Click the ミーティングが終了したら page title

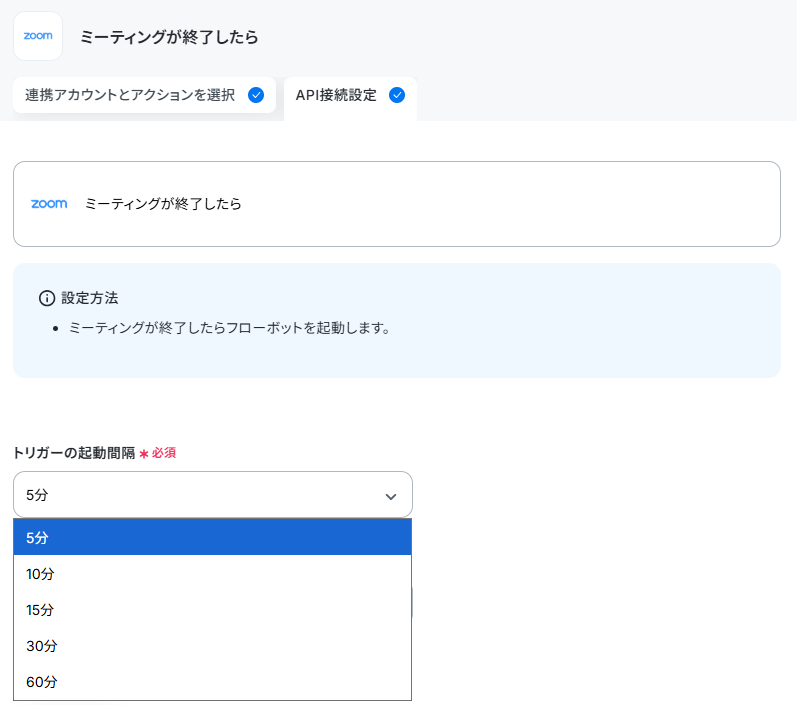169,37
